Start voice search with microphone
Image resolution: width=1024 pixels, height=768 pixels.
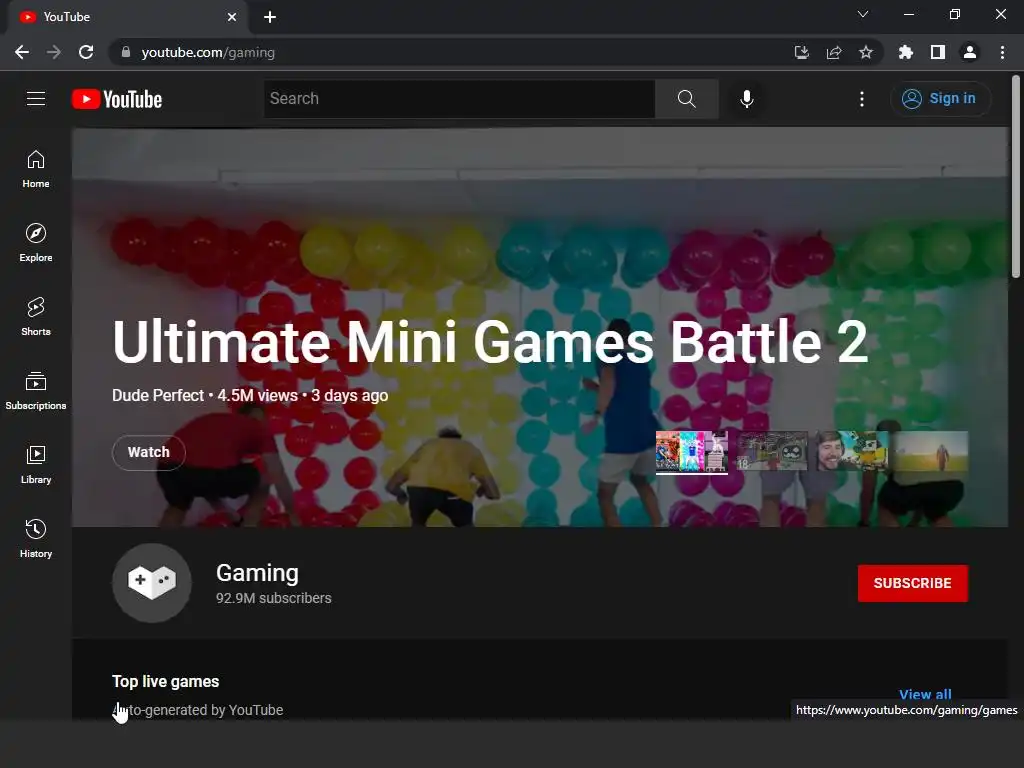point(747,99)
